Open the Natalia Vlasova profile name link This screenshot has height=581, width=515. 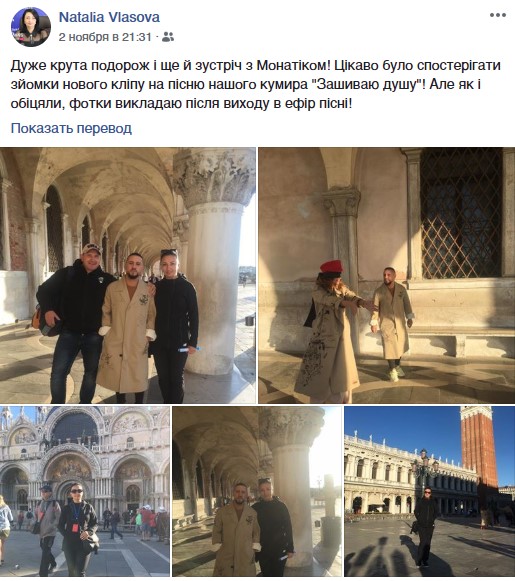pos(109,17)
